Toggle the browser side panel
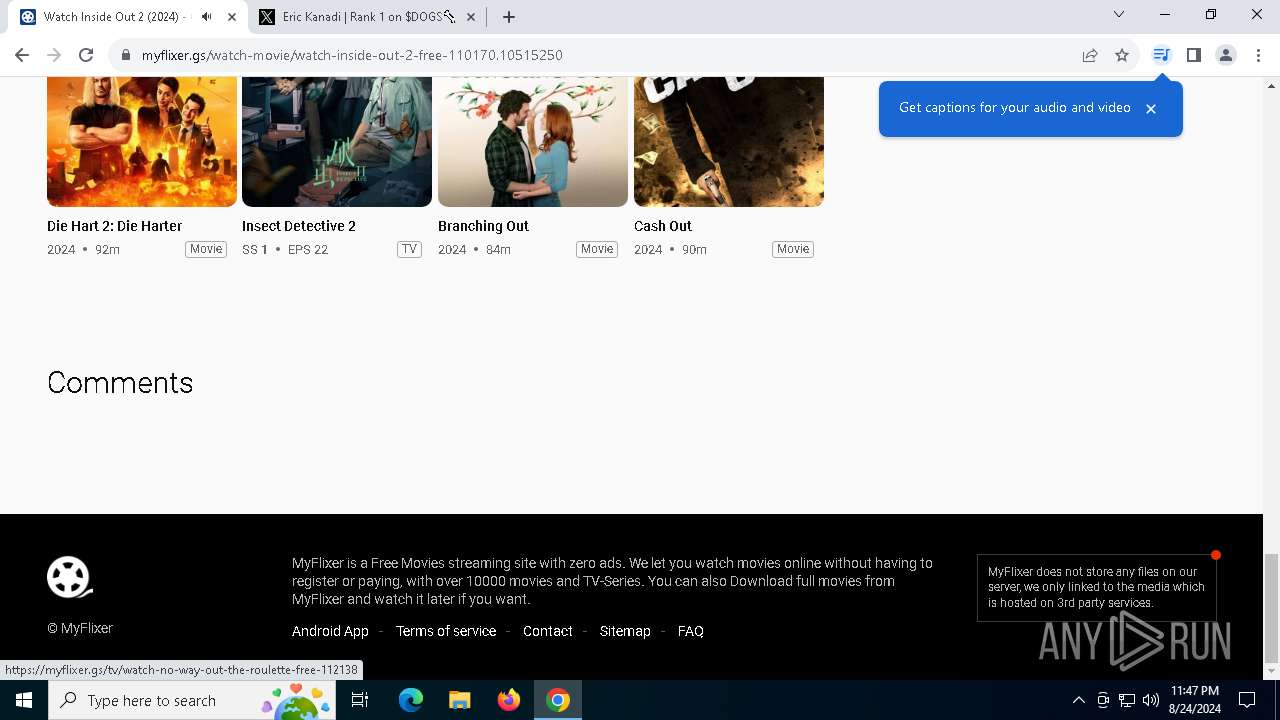1280x720 pixels. click(x=1193, y=55)
